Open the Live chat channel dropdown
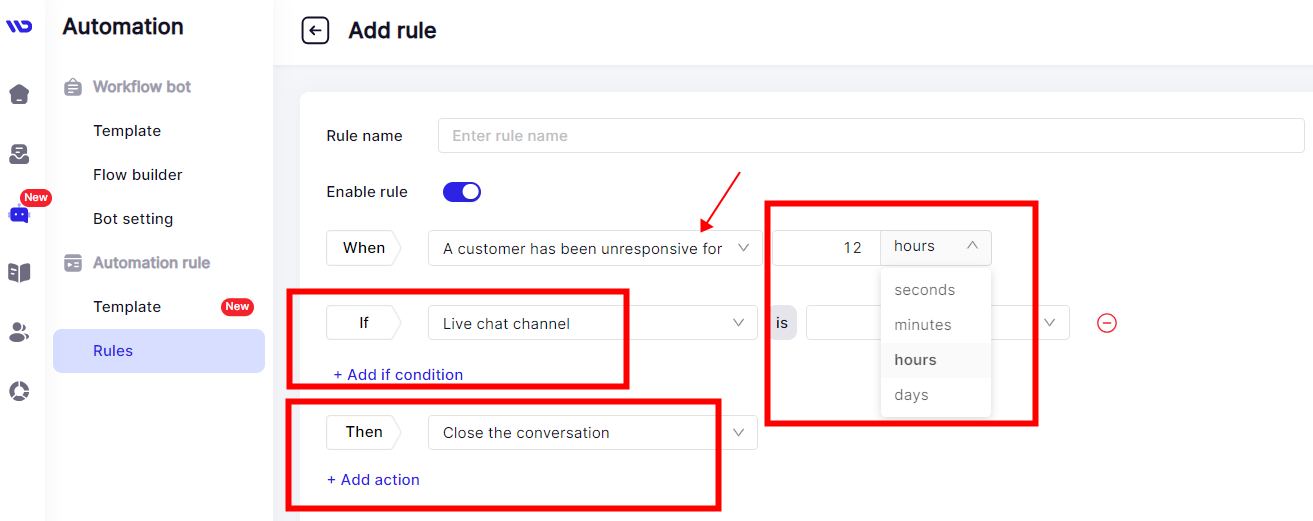The width and height of the screenshot is (1313, 521). pos(593,323)
